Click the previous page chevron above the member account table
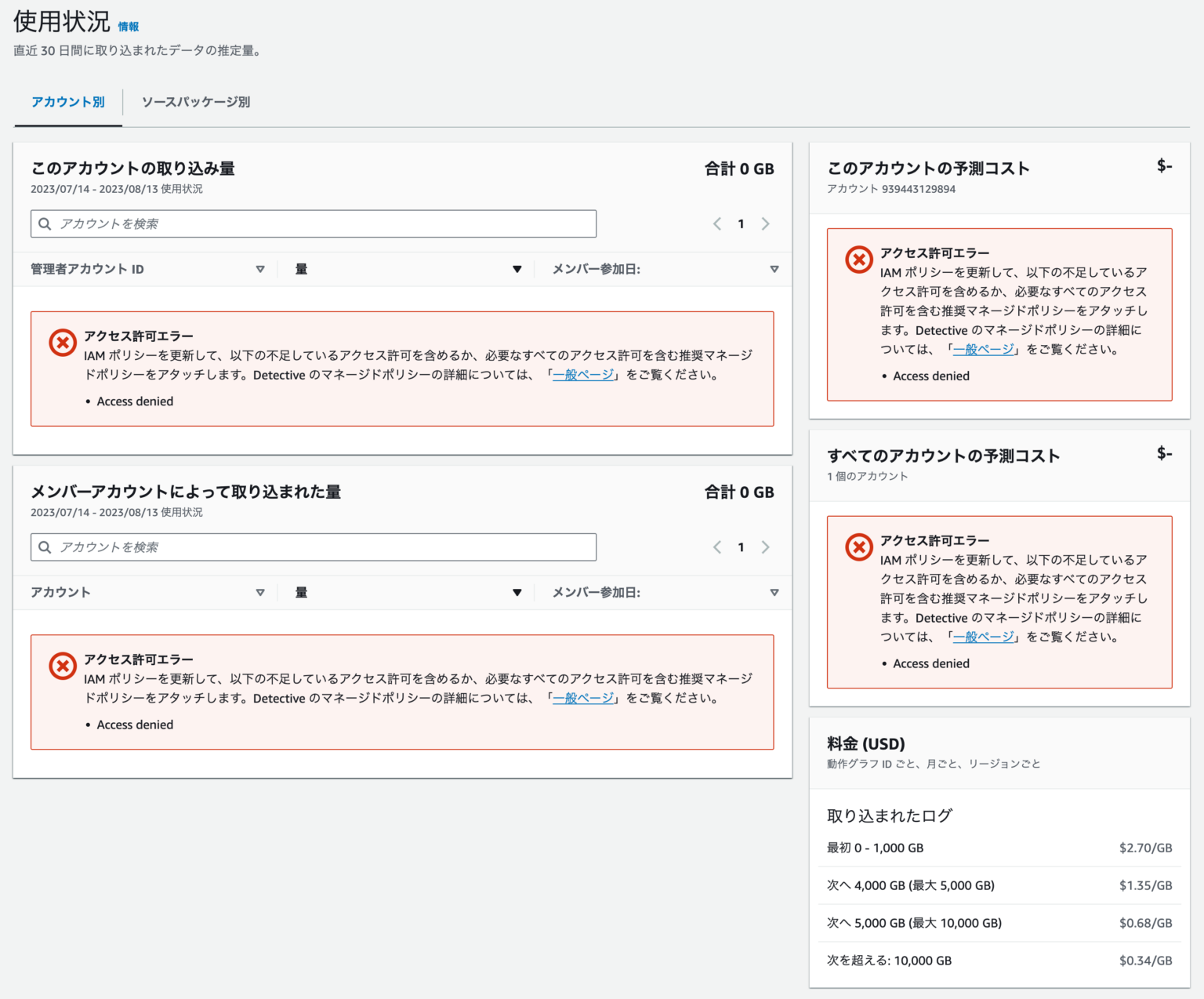This screenshot has height=999, width=1204. click(716, 547)
